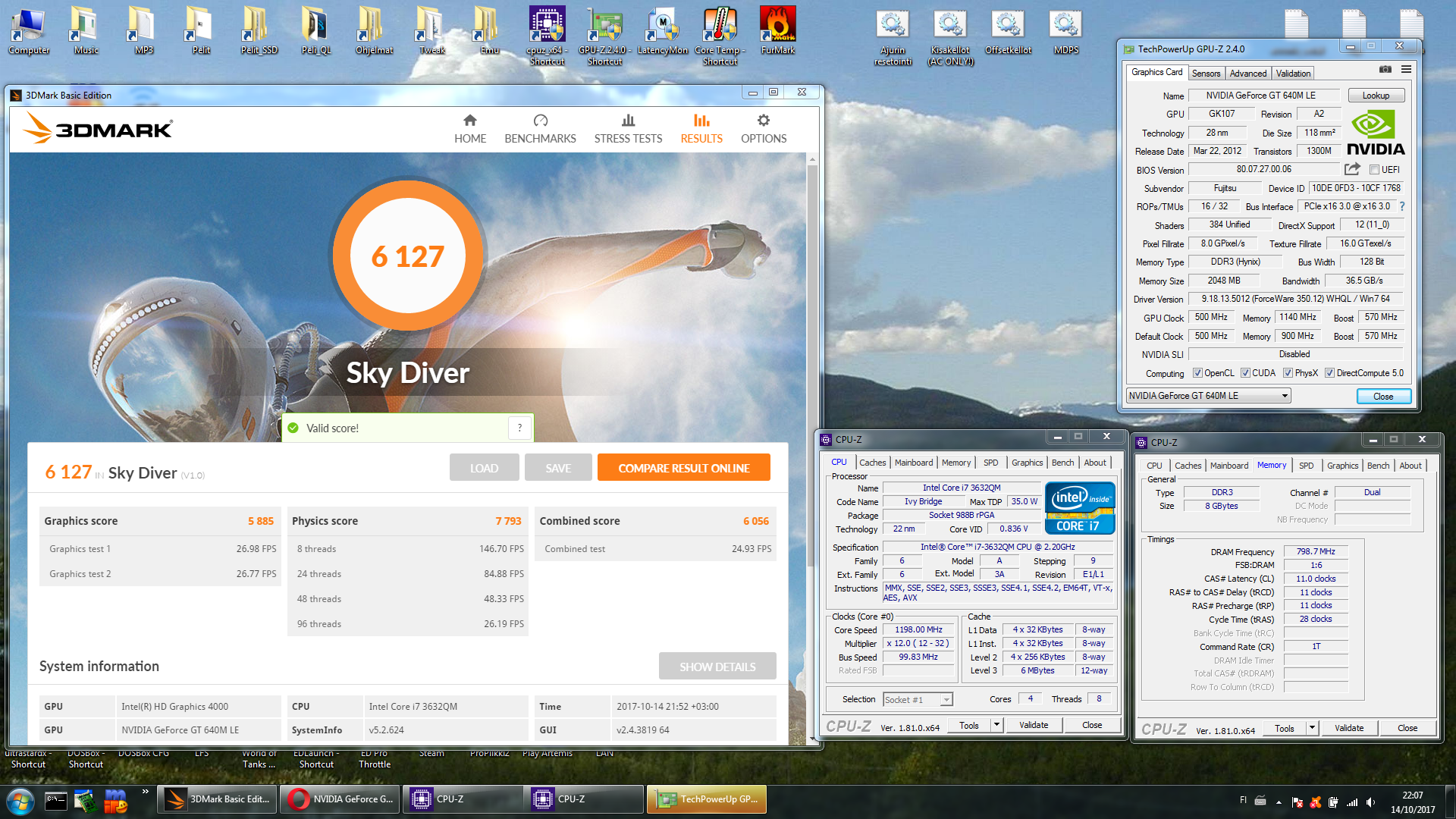This screenshot has height=819, width=1456.
Task: Click the Graphics score value 5 885
Action: 260,521
